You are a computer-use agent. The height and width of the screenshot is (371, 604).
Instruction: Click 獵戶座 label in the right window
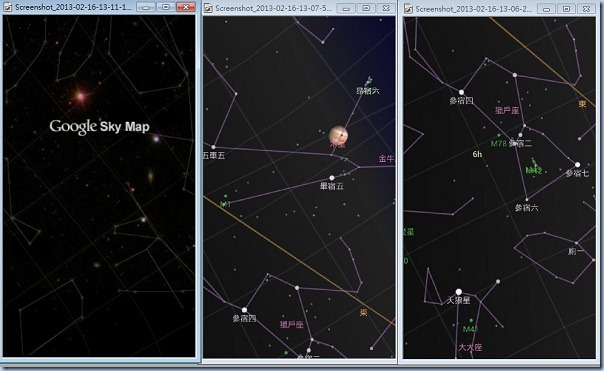click(x=507, y=111)
